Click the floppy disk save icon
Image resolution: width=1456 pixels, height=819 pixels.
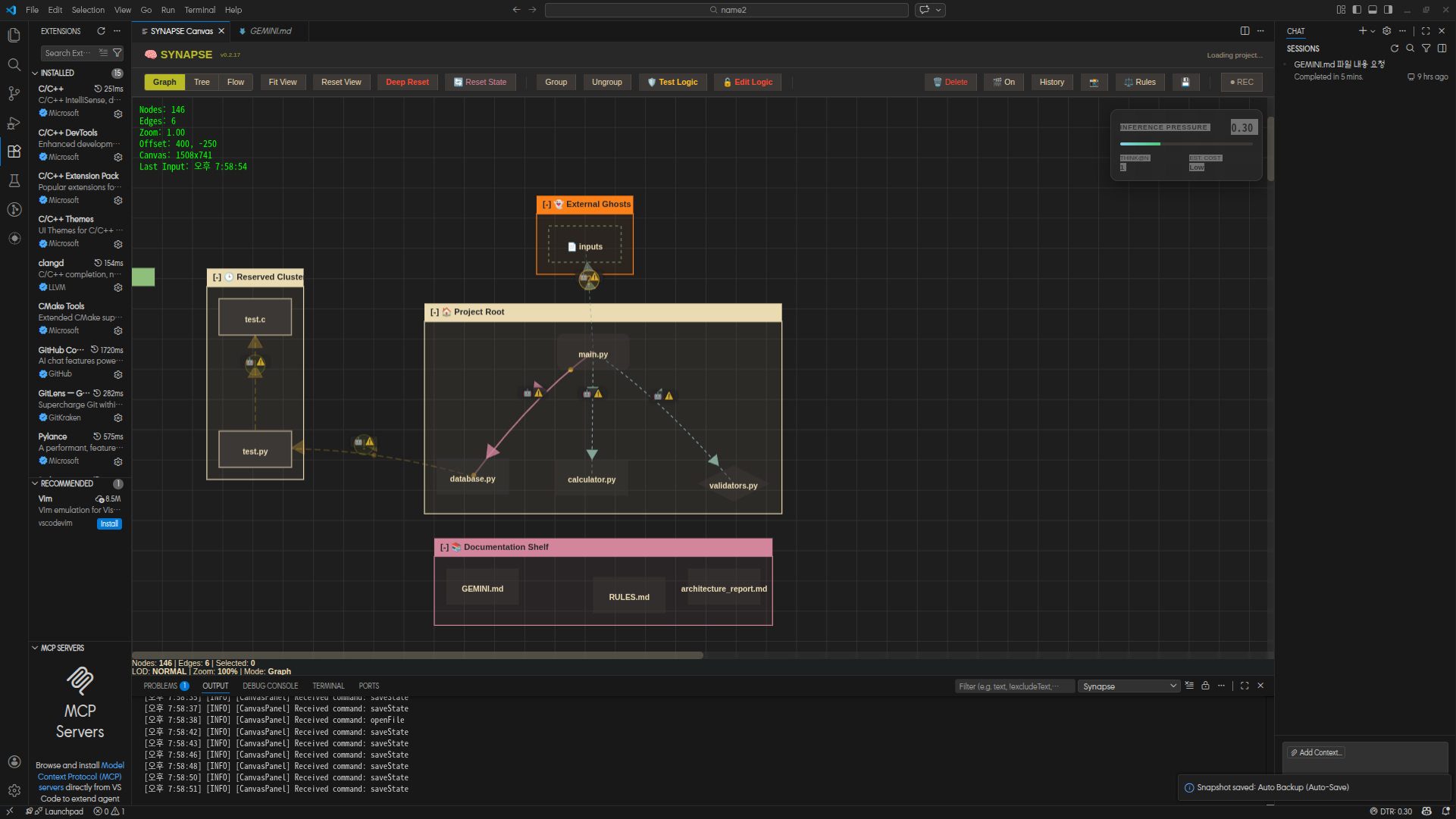pyautogui.click(x=1185, y=82)
